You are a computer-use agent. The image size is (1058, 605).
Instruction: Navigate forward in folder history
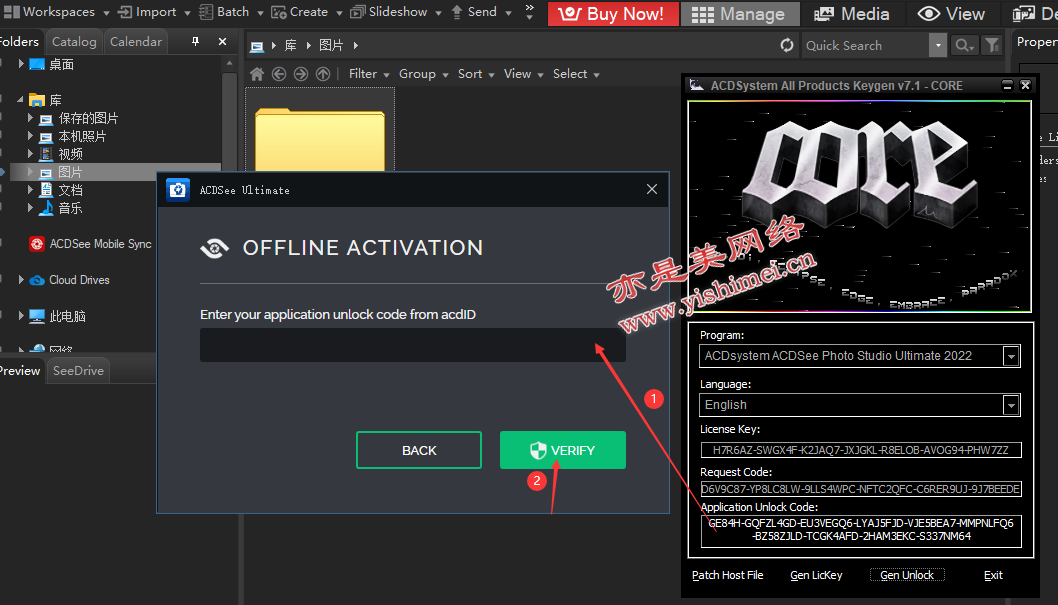(301, 74)
